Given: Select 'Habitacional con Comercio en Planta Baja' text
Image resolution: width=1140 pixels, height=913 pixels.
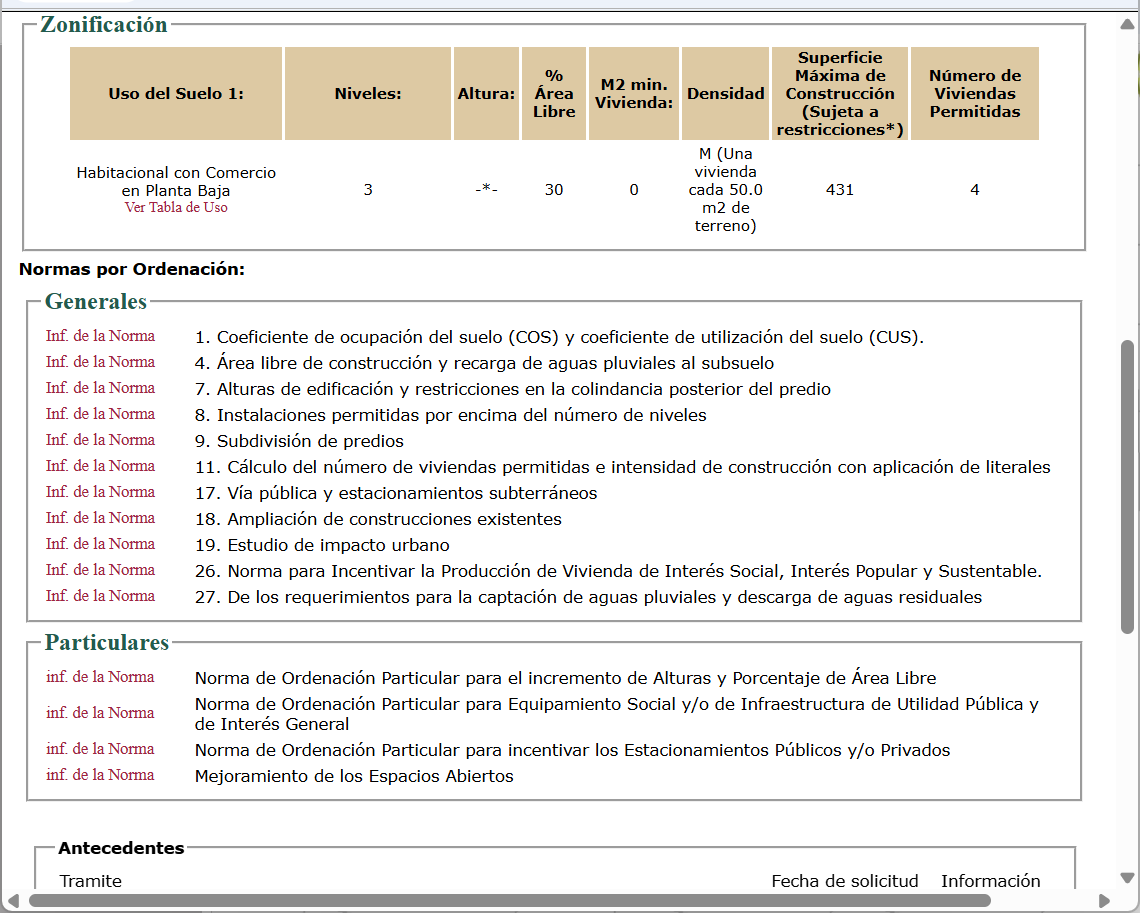Looking at the screenshot, I should [x=176, y=182].
